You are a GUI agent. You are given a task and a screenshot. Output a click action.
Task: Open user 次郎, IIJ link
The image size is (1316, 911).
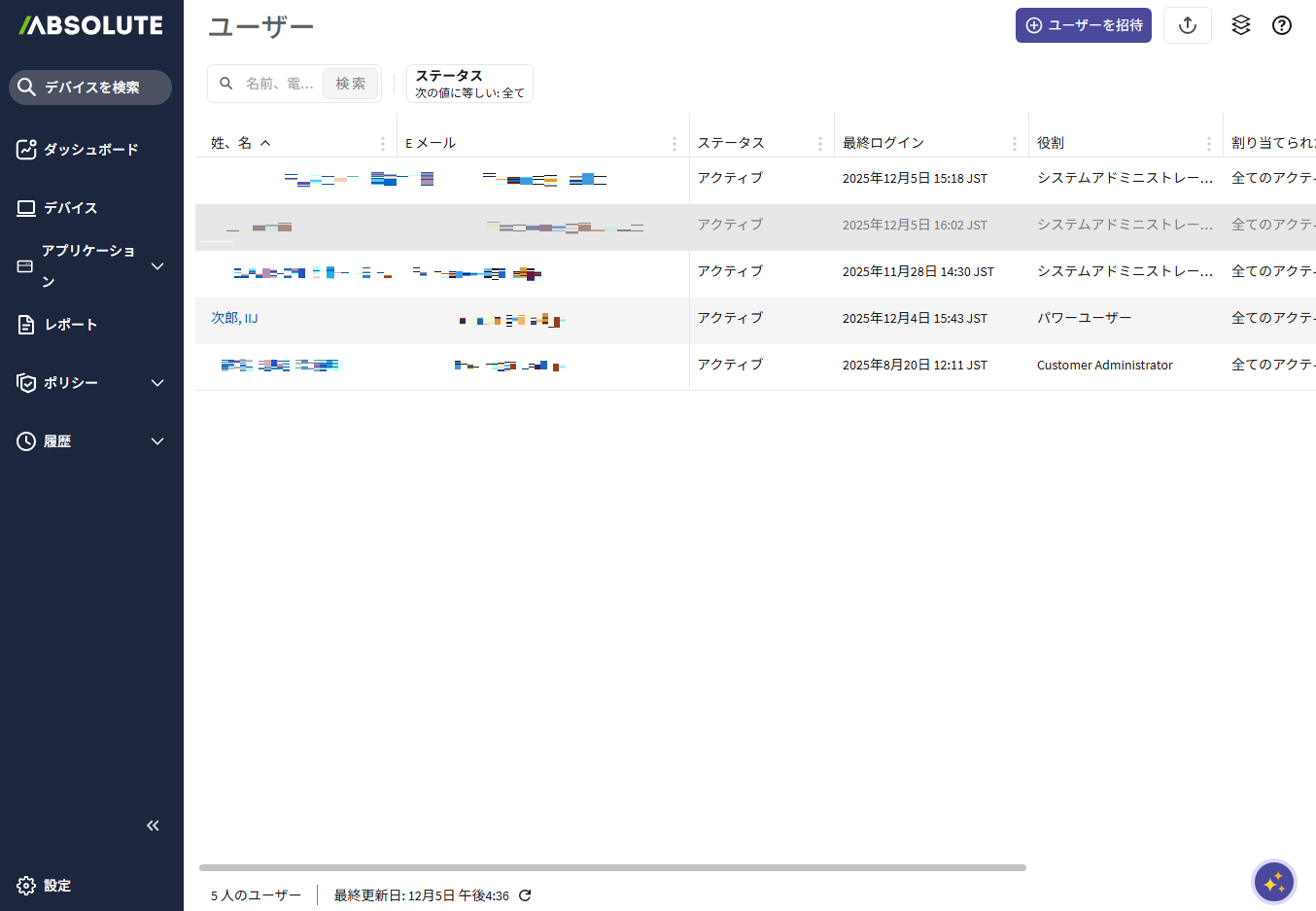click(x=234, y=318)
